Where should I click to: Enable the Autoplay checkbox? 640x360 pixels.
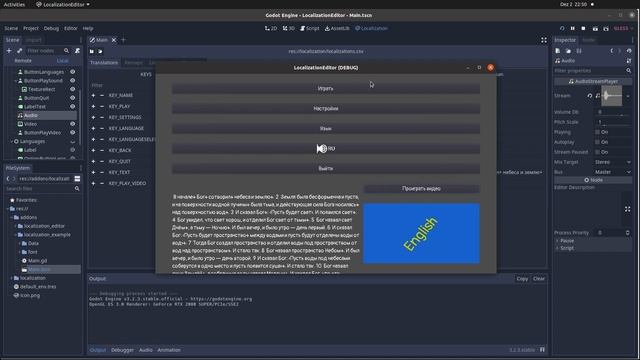pos(598,142)
